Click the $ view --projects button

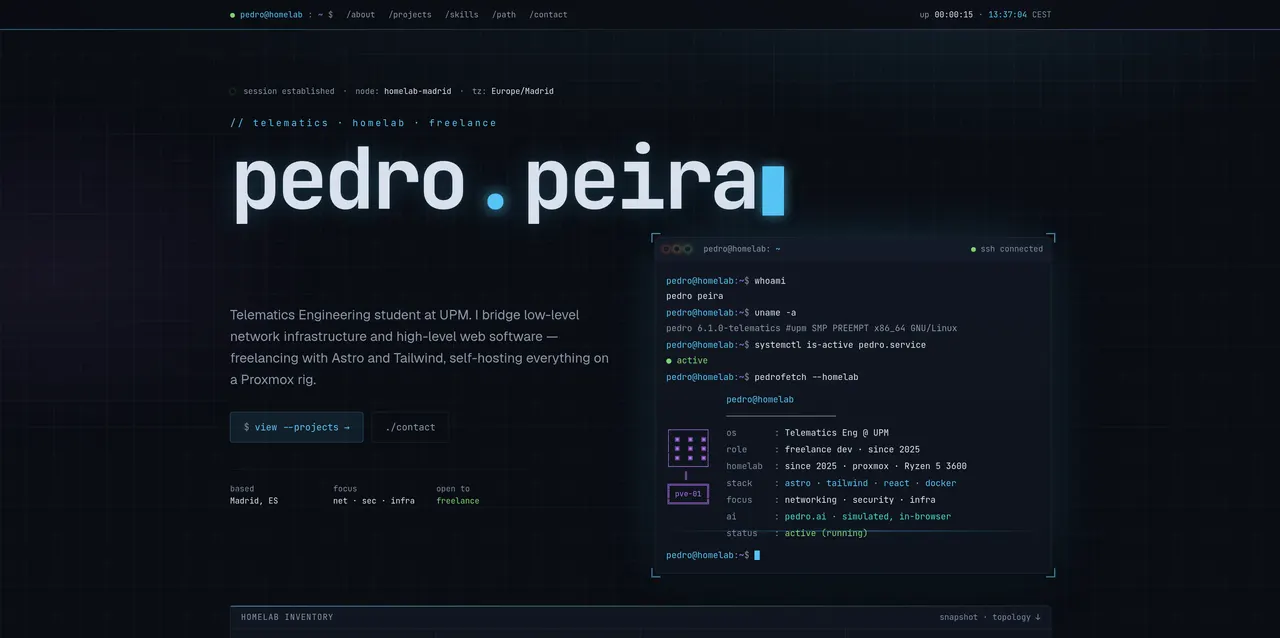[x=296, y=427]
